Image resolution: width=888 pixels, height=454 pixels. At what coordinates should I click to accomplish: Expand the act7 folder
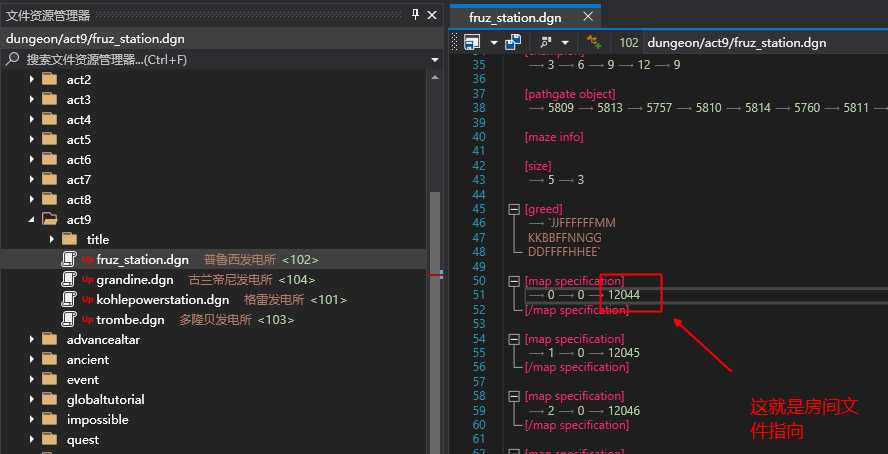click(31, 179)
